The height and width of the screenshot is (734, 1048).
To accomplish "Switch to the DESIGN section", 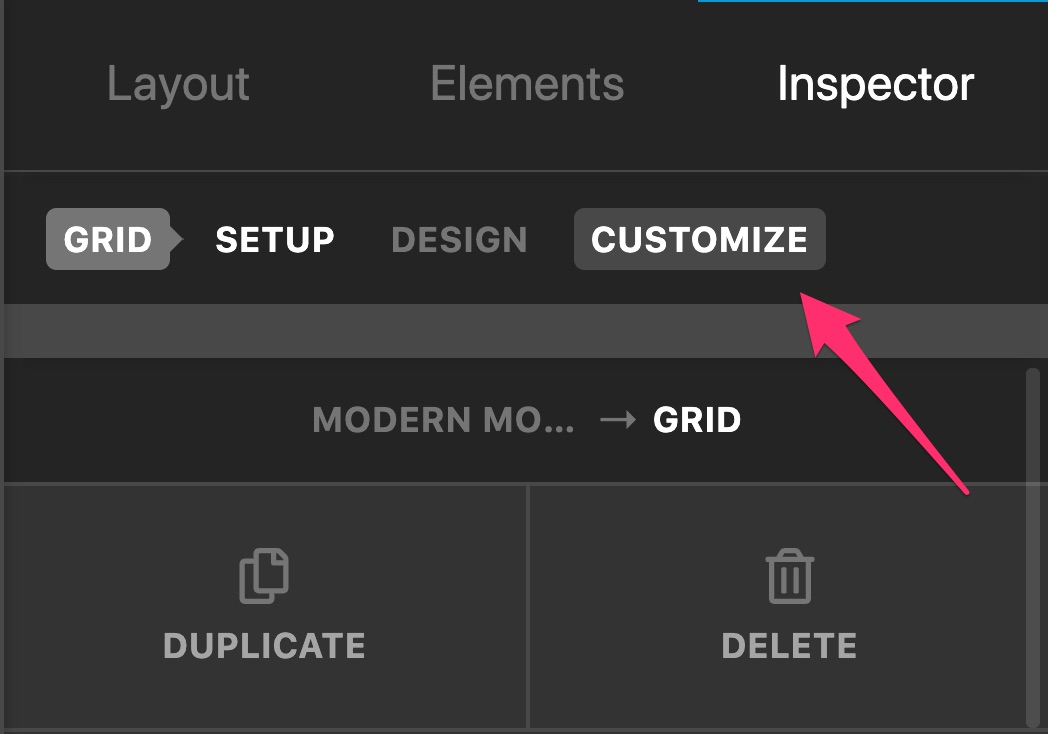I will pos(460,239).
